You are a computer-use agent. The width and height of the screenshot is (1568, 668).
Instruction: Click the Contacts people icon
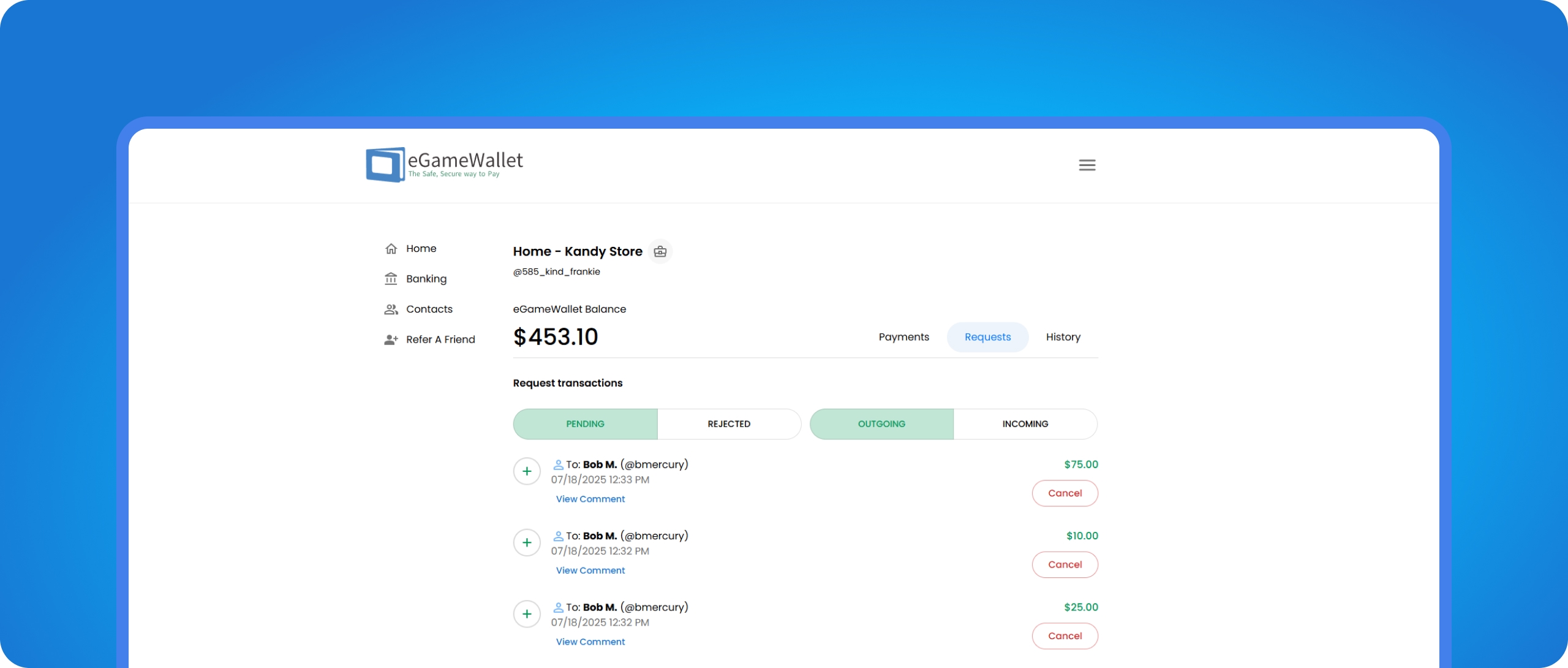391,309
